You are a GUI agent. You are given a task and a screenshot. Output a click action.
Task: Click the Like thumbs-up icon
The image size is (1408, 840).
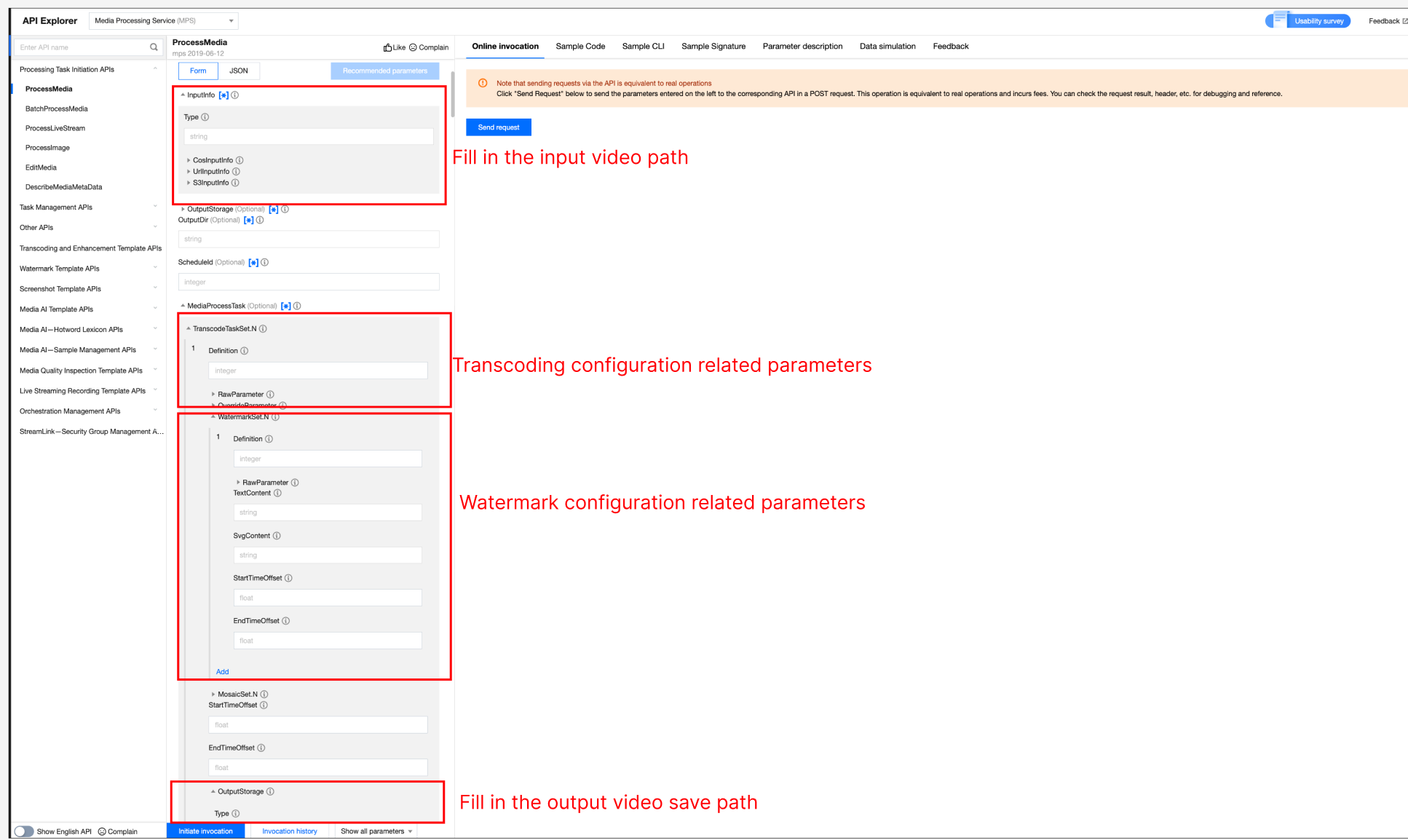(x=388, y=47)
